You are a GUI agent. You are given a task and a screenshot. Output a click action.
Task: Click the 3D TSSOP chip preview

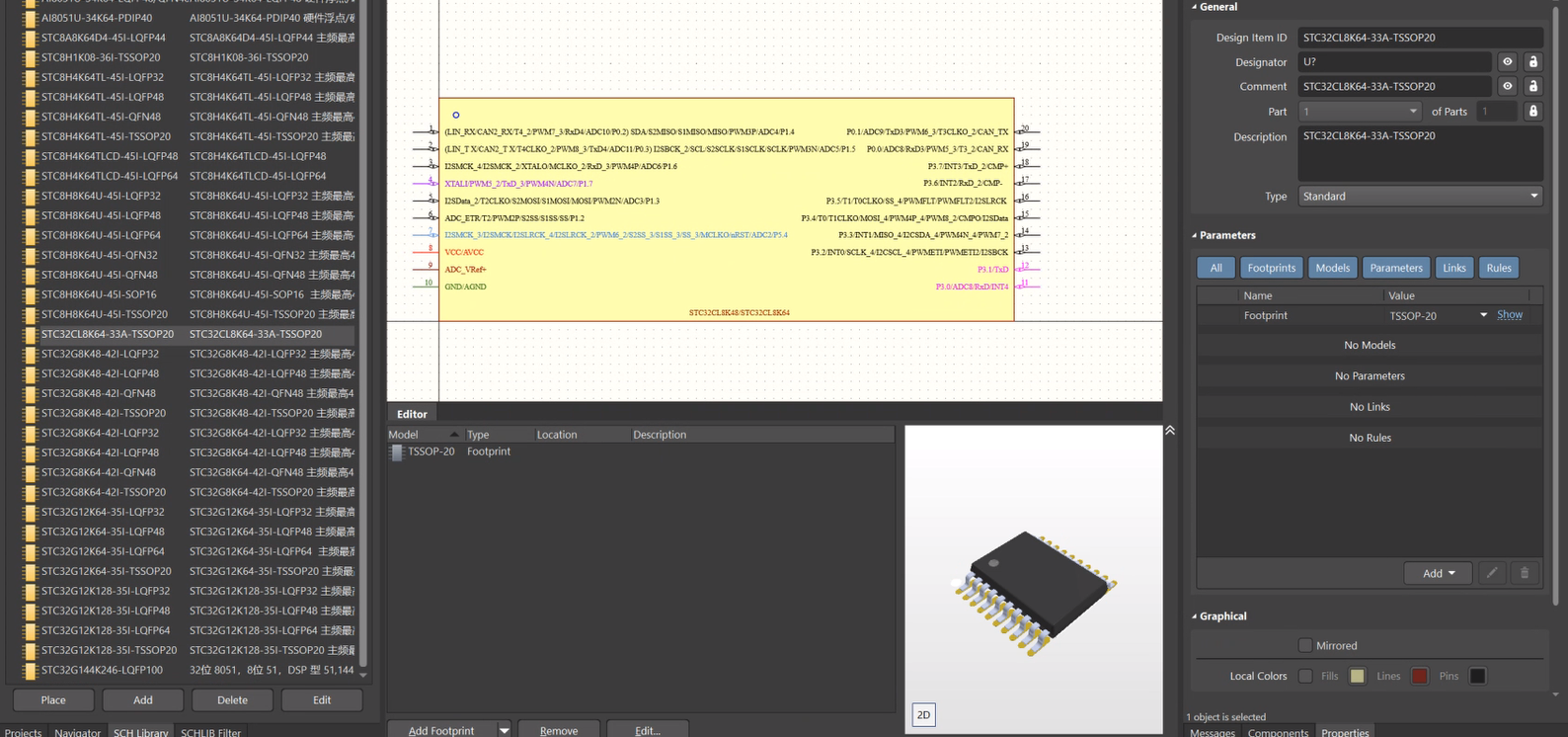(1034, 593)
